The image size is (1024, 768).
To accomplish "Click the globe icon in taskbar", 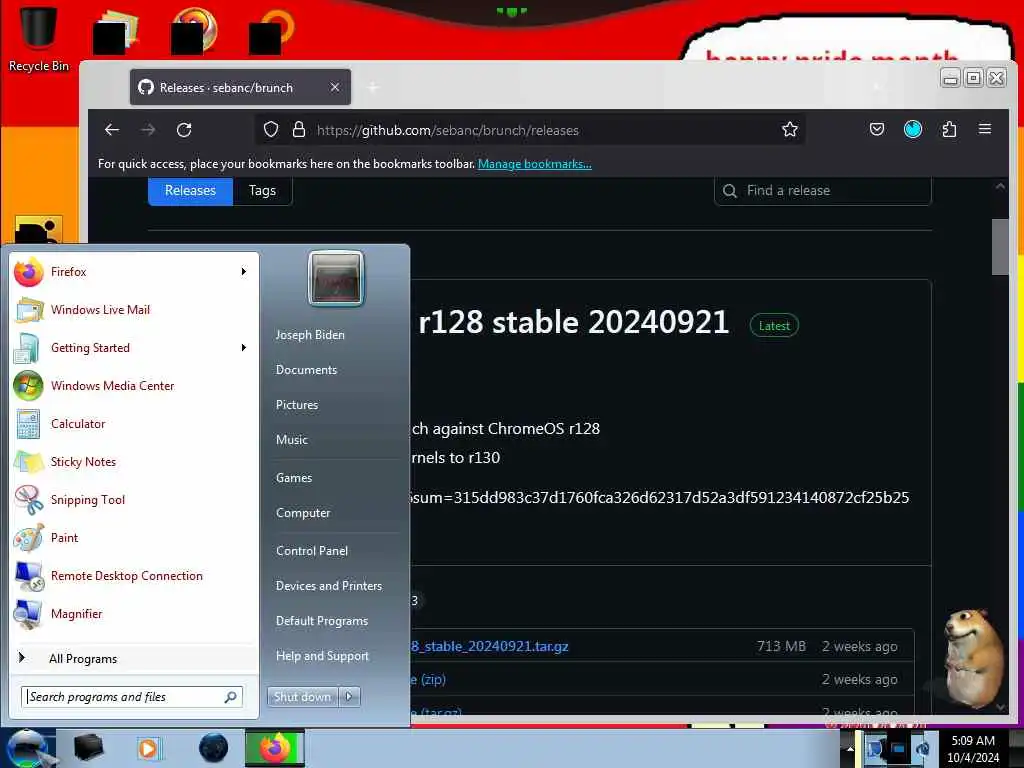I will click(x=214, y=748).
